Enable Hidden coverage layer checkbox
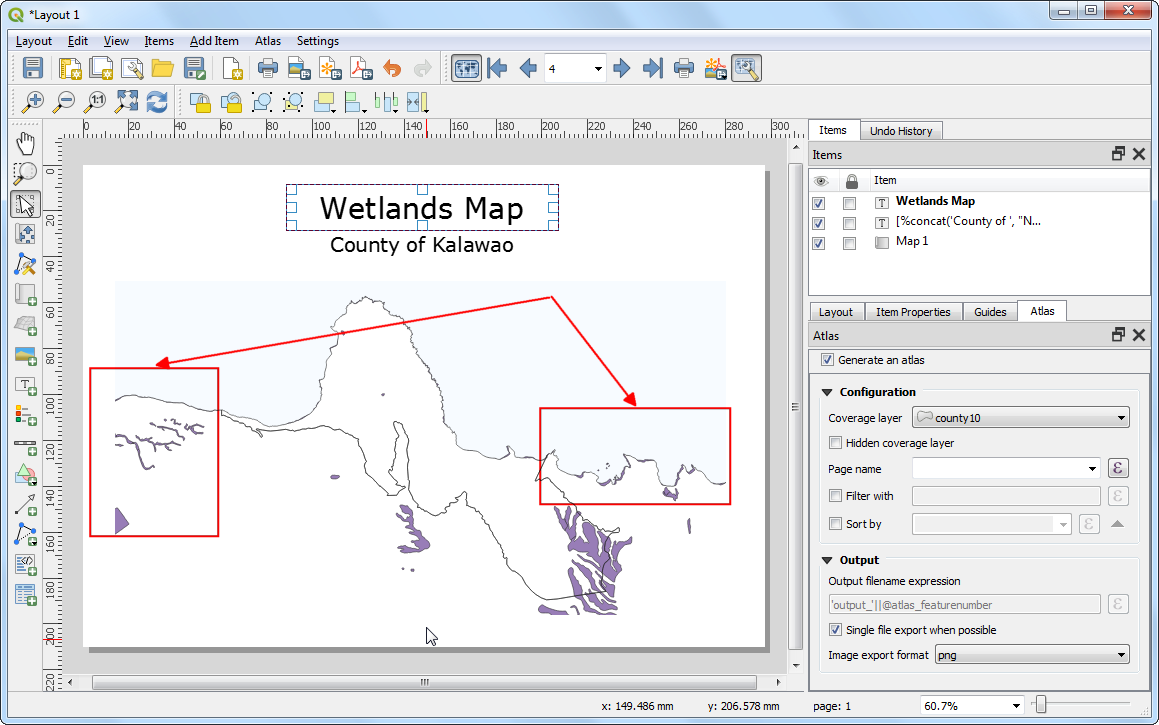The height and width of the screenshot is (725, 1159). pos(835,443)
